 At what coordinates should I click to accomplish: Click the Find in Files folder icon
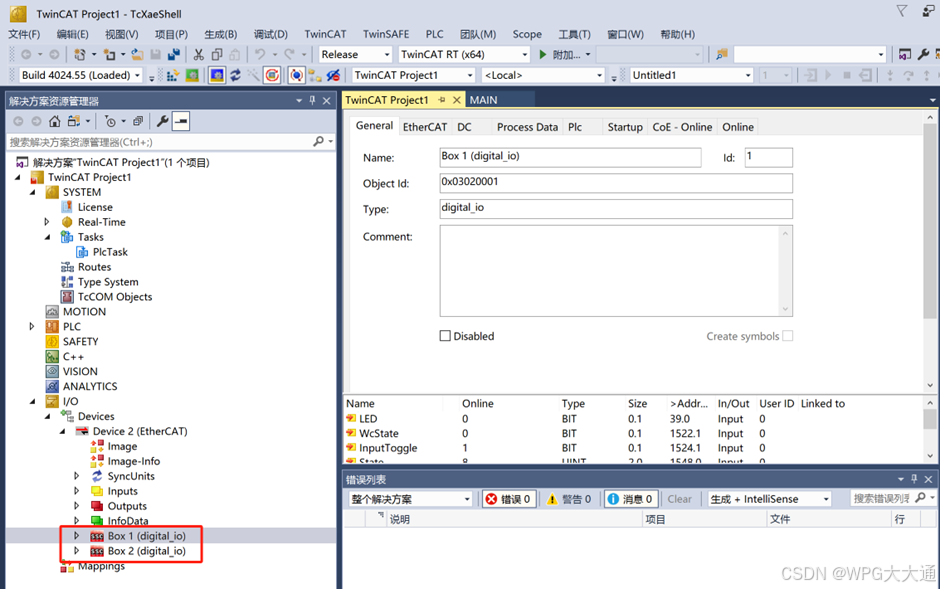click(722, 55)
